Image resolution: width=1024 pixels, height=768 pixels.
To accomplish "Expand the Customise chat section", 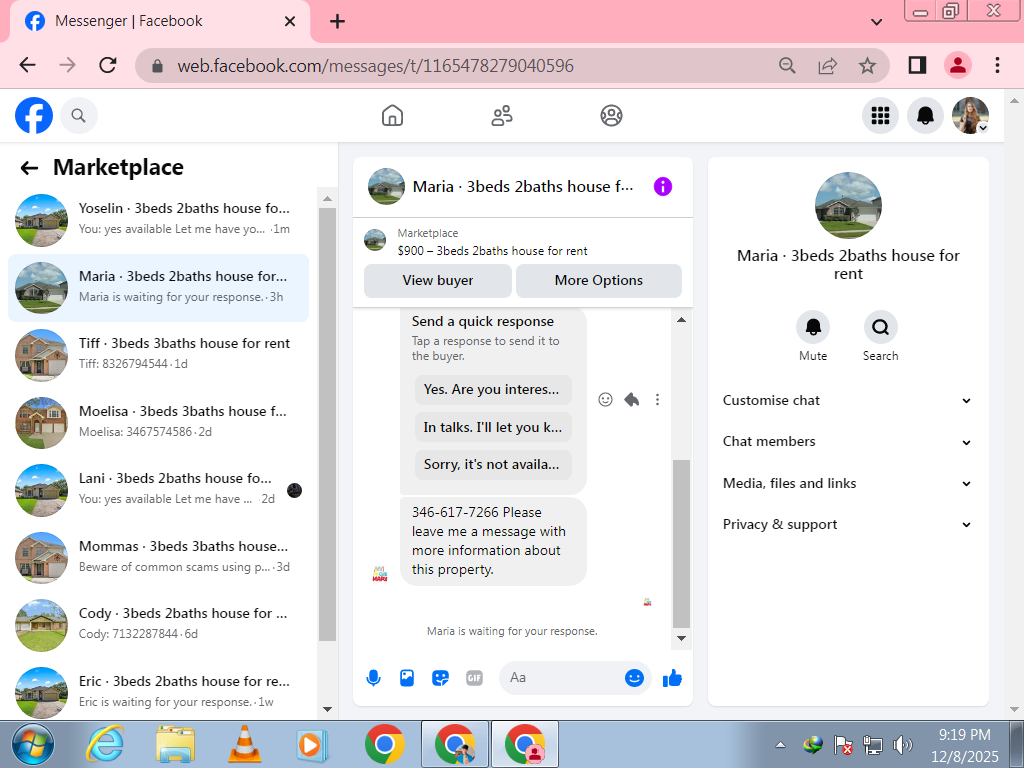I will tap(847, 400).
